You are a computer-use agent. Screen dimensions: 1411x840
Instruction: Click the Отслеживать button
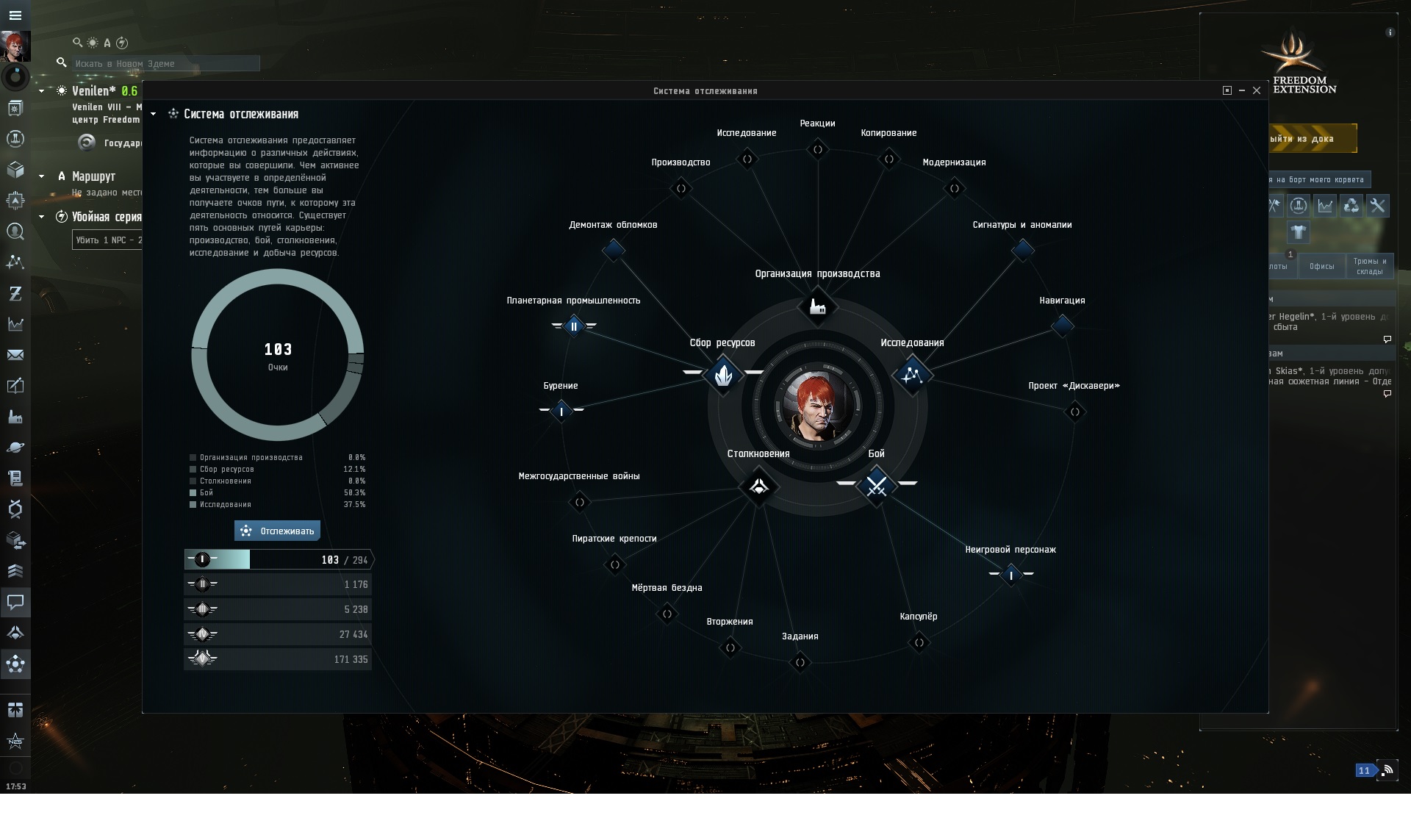pyautogui.click(x=277, y=531)
